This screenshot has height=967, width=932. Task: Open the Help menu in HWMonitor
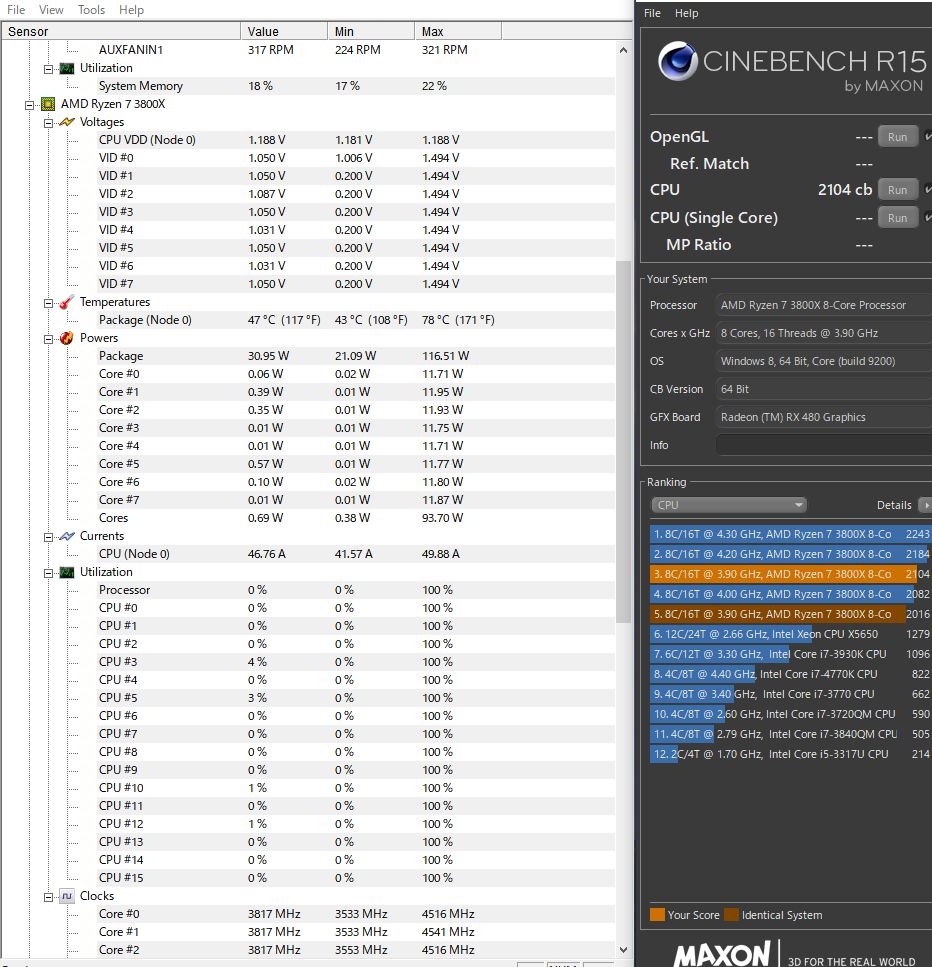[131, 10]
